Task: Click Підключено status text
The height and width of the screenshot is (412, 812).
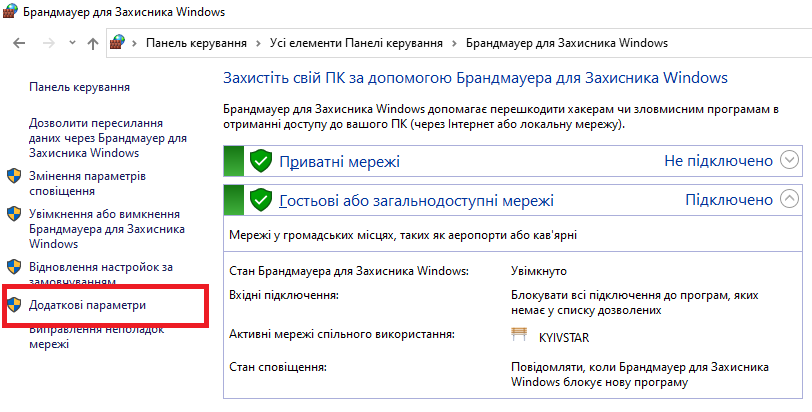Action: (729, 200)
